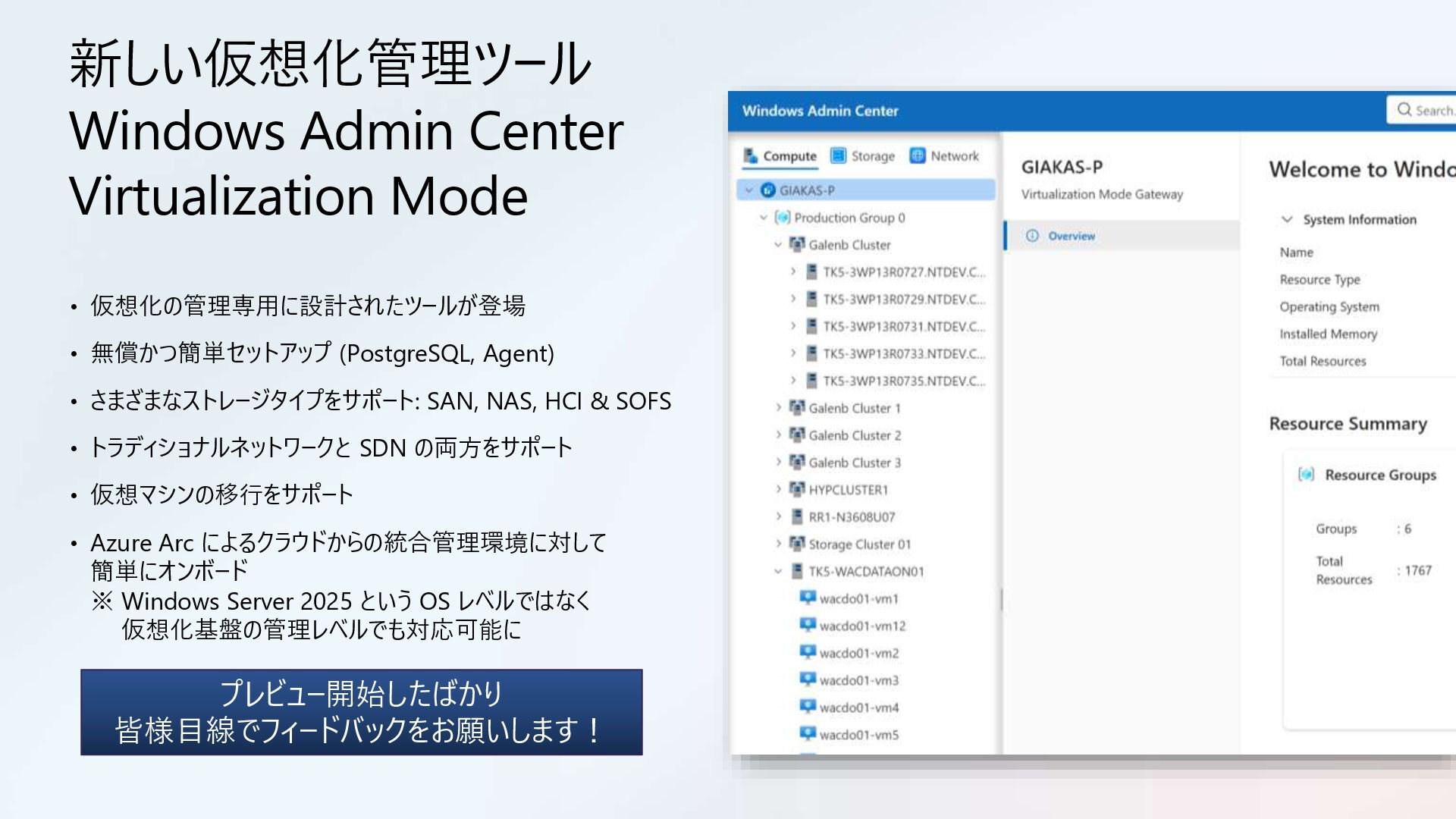This screenshot has width=1456, height=819.
Task: Click the Resource Groups icon
Action: pos(1306,475)
